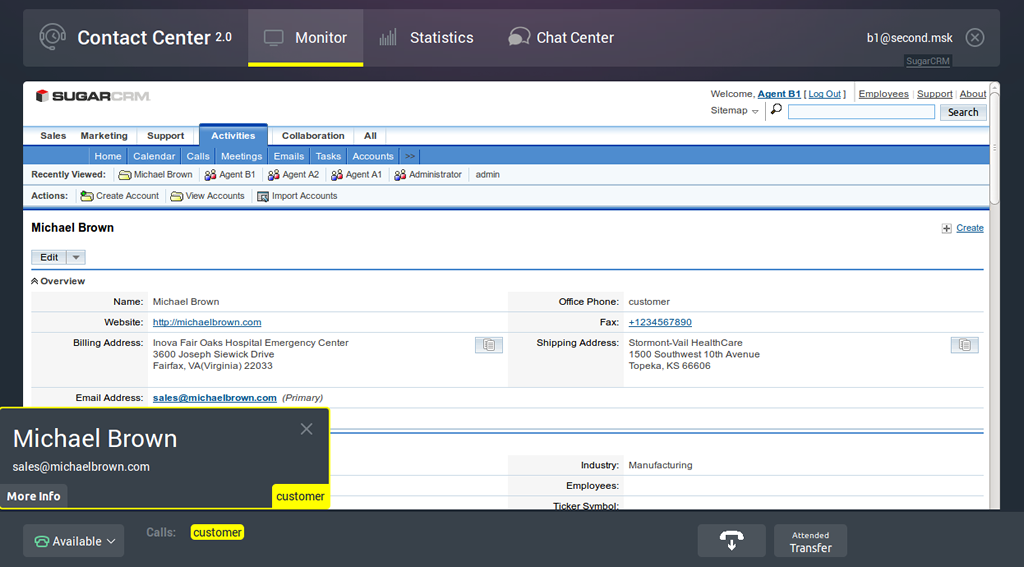Click yellow customer tag in popup
The image size is (1024, 567).
pos(300,496)
